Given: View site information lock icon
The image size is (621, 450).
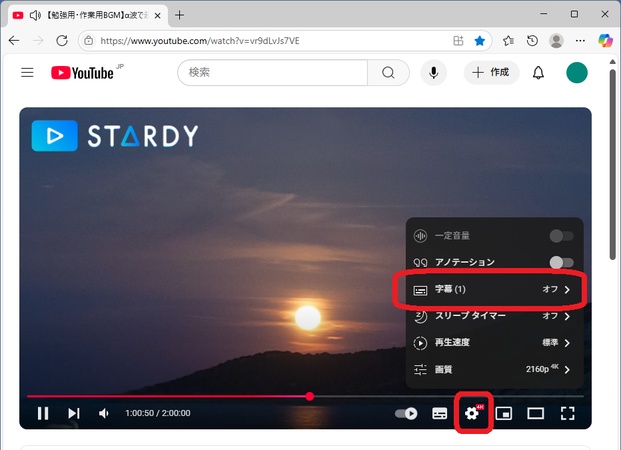Looking at the screenshot, I should 89,40.
